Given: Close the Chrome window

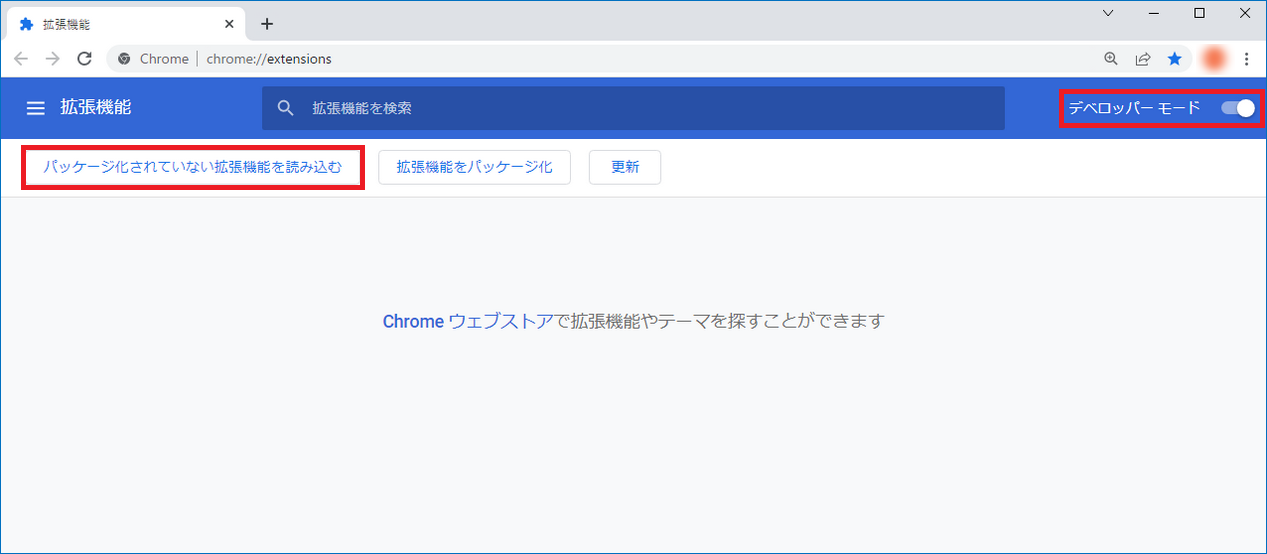Looking at the screenshot, I should [x=1244, y=13].
